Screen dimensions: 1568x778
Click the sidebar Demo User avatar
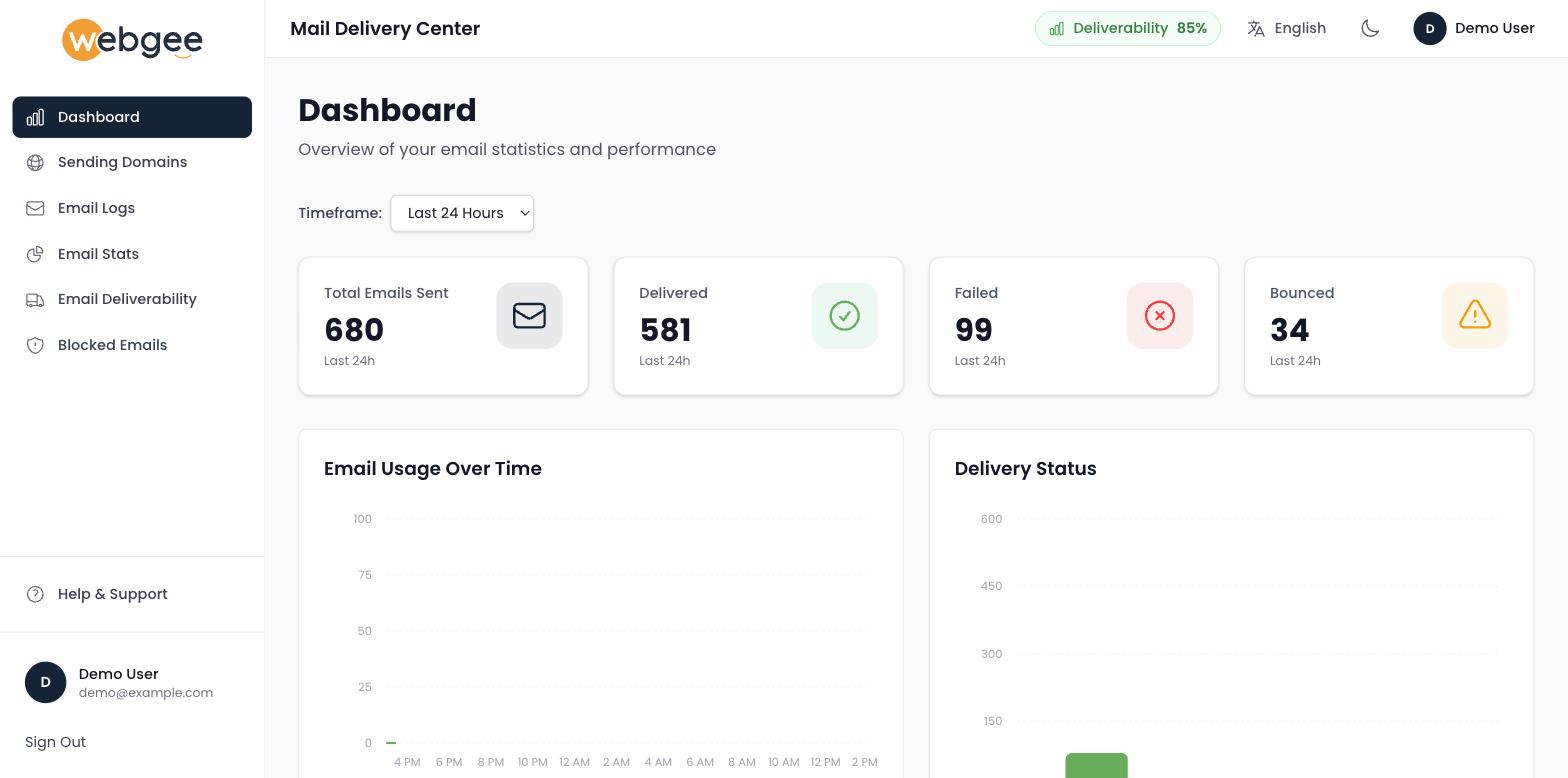click(45, 682)
